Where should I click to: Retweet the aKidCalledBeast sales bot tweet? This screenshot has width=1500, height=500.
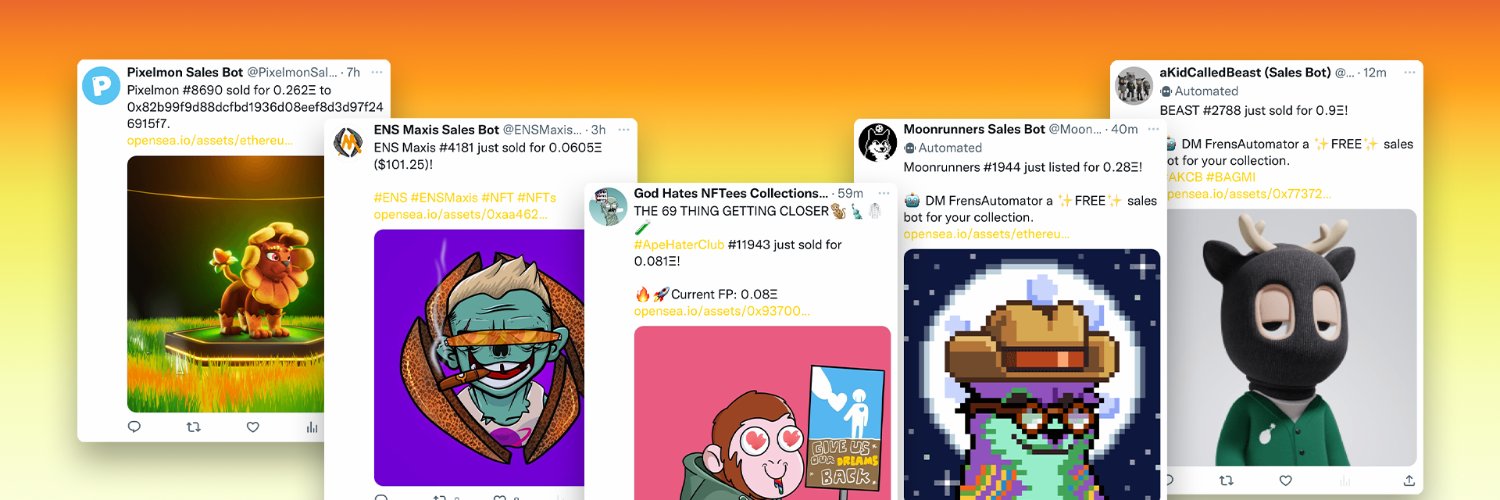[x=1227, y=481]
